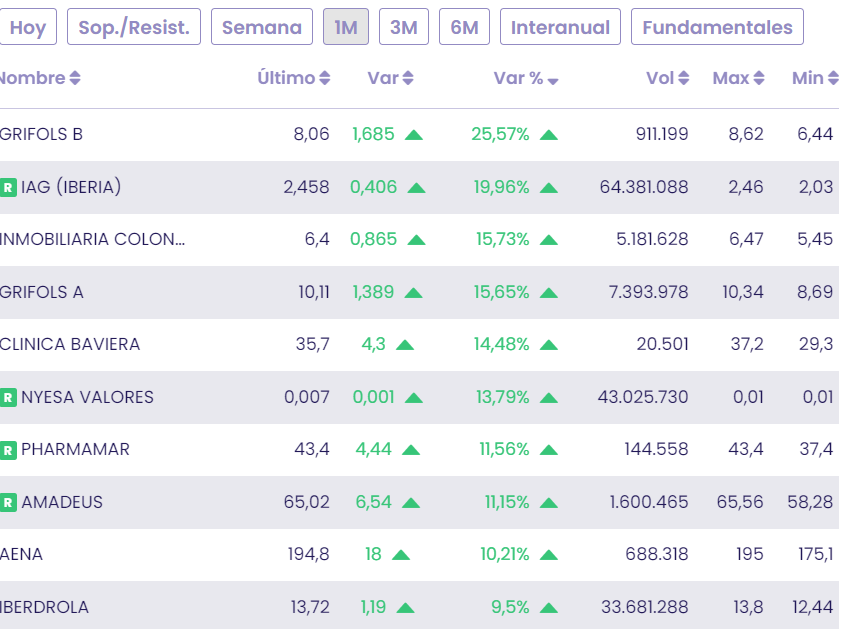Open the GRIFOLS A stock link
Viewport: 854px width, 629px height.
click(42, 292)
